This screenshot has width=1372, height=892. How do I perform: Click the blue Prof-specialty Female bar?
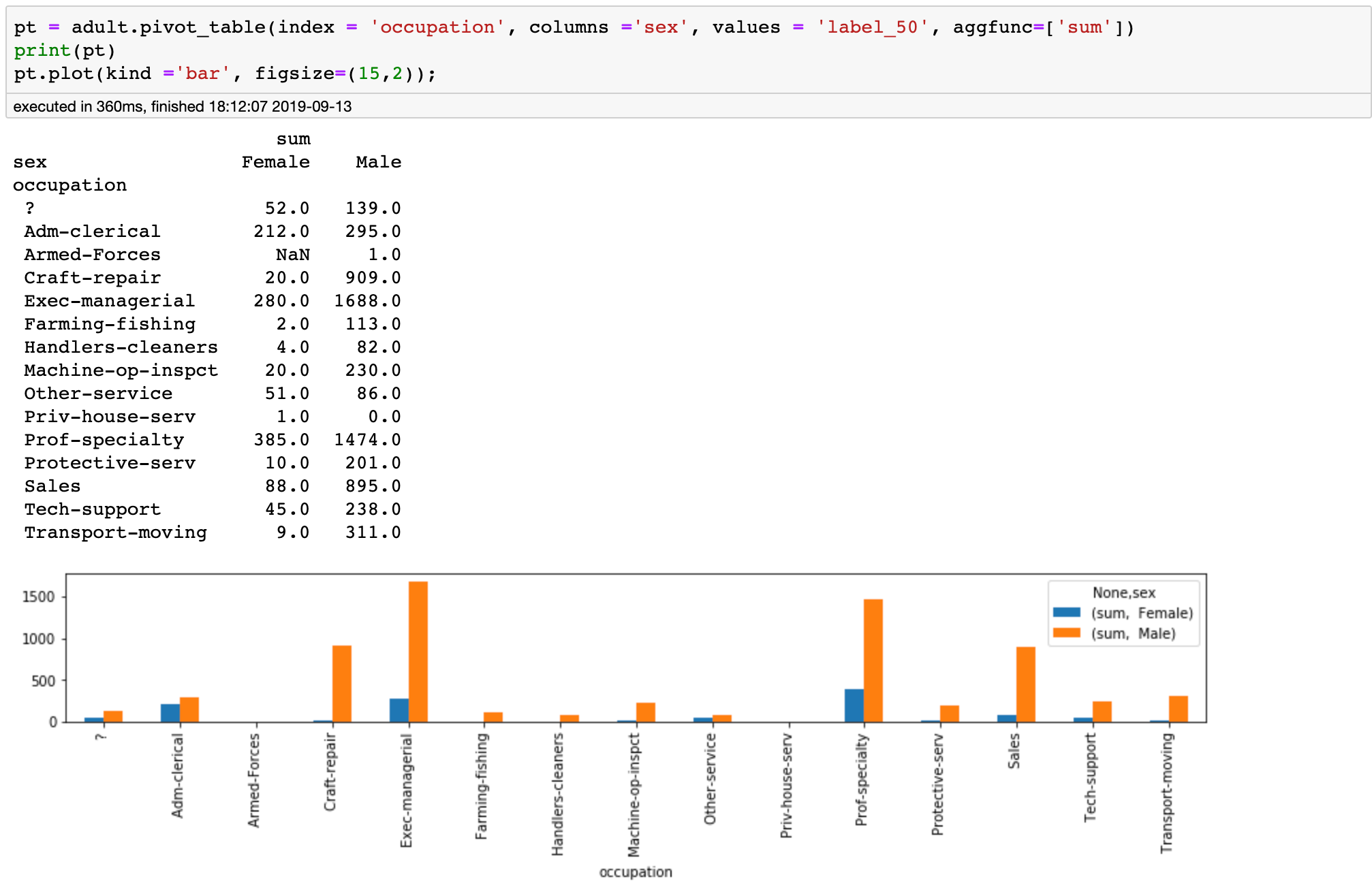[x=854, y=705]
